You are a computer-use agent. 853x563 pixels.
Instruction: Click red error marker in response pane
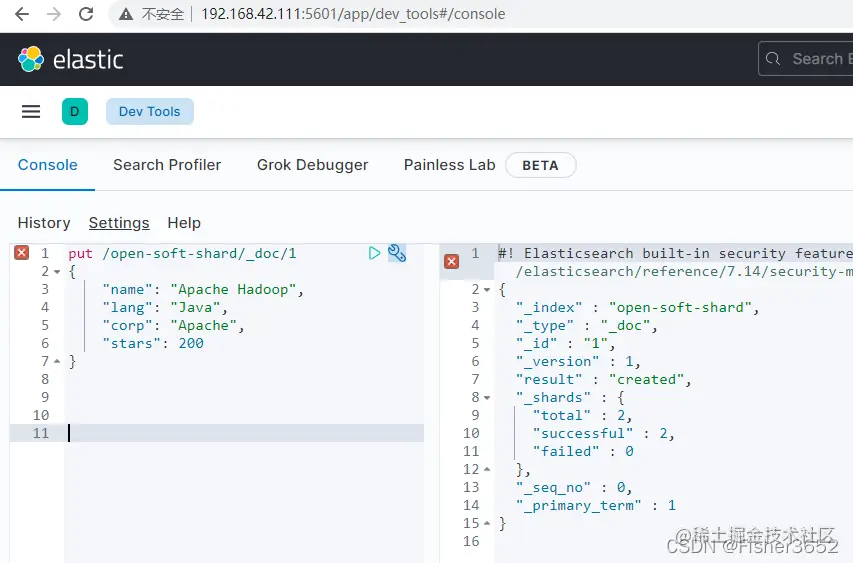(x=452, y=262)
